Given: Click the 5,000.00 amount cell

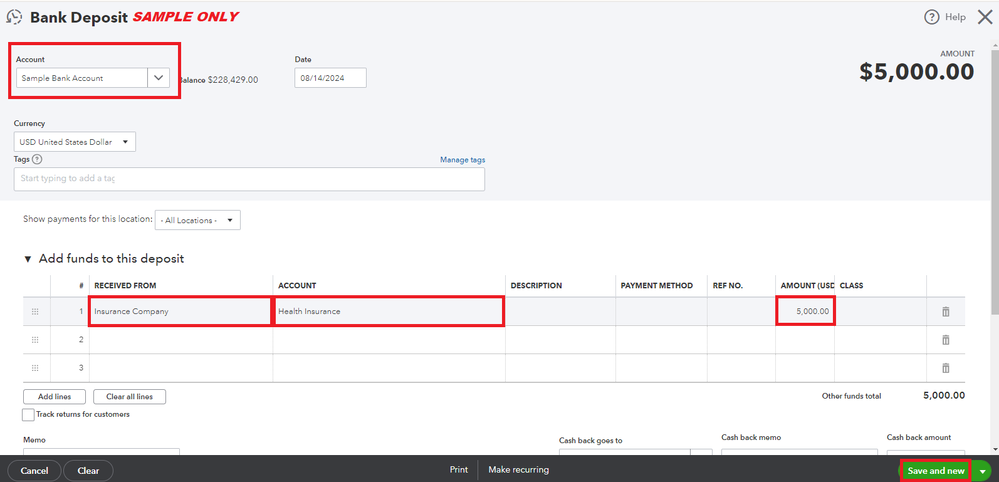Looking at the screenshot, I should [x=805, y=311].
